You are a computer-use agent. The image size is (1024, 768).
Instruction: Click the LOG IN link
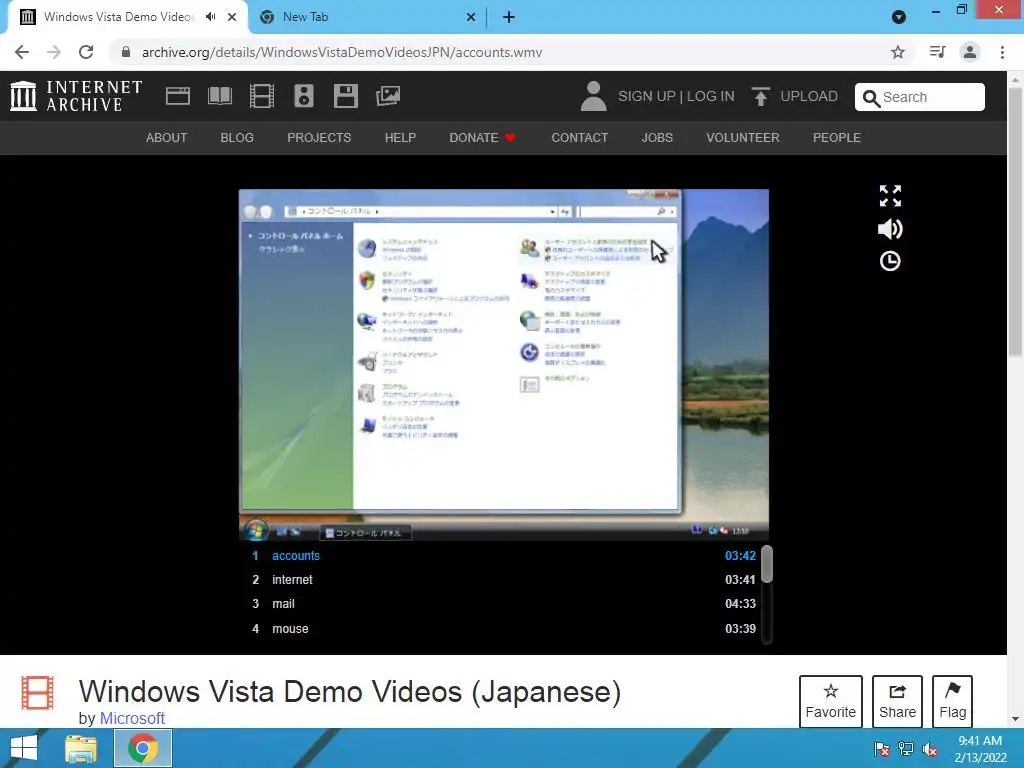click(711, 96)
